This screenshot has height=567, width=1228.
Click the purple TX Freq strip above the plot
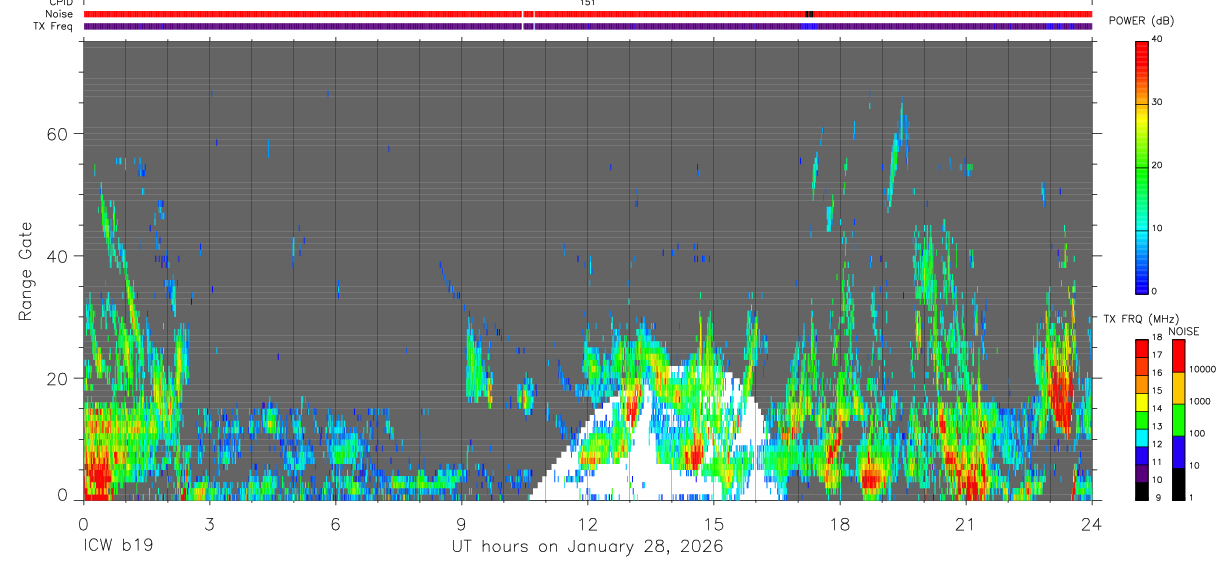coord(588,26)
